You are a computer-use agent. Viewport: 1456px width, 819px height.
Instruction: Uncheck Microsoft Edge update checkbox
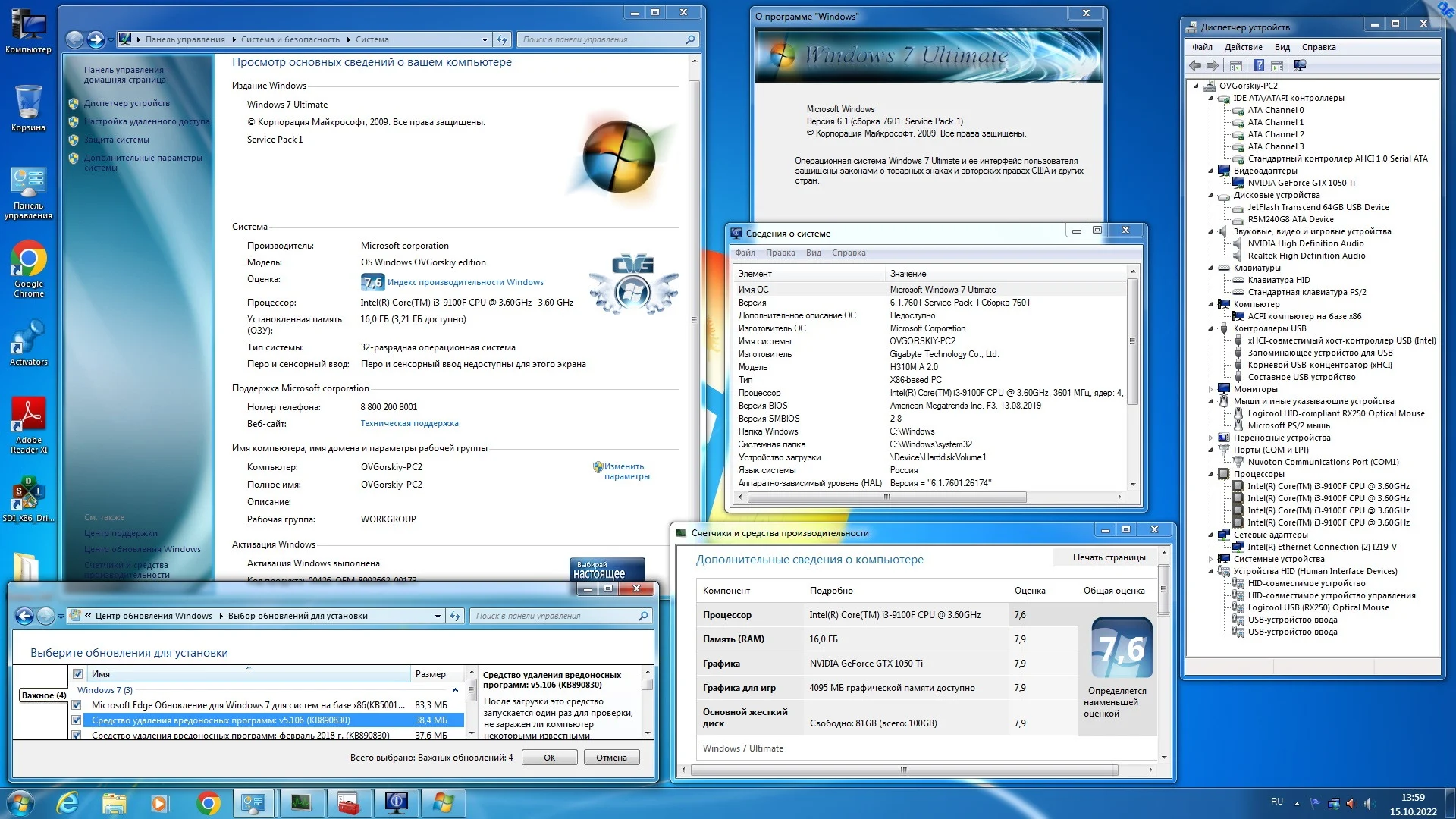click(77, 705)
